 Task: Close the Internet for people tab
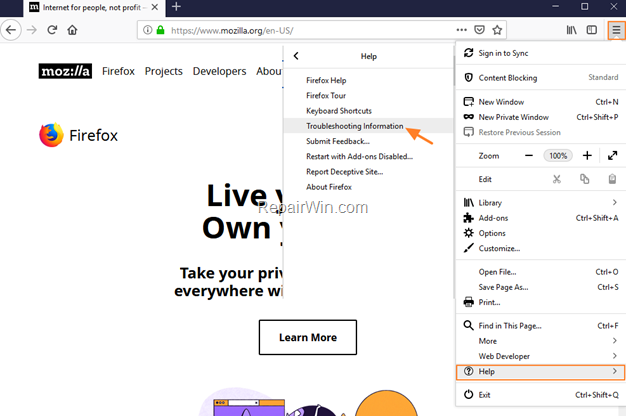155,7
